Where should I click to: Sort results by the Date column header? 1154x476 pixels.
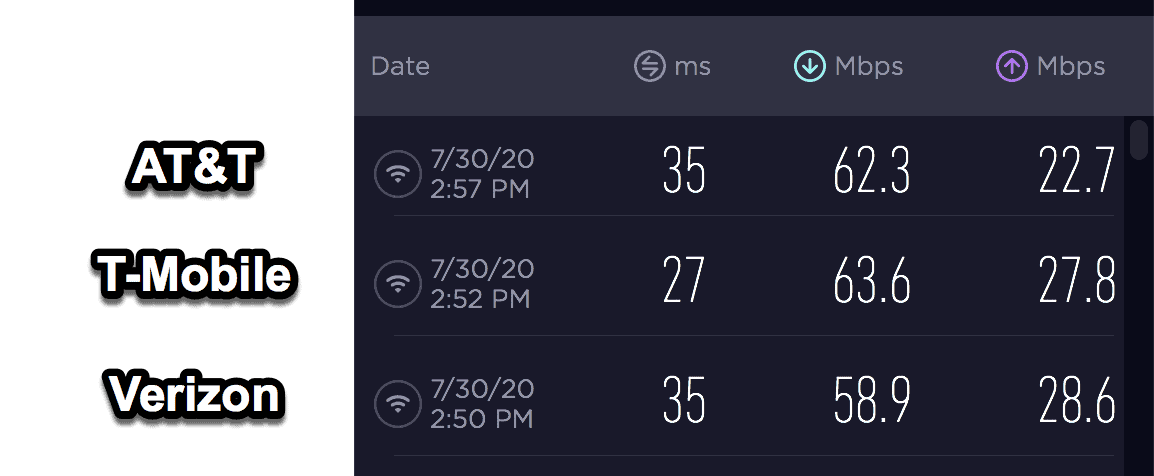(400, 66)
